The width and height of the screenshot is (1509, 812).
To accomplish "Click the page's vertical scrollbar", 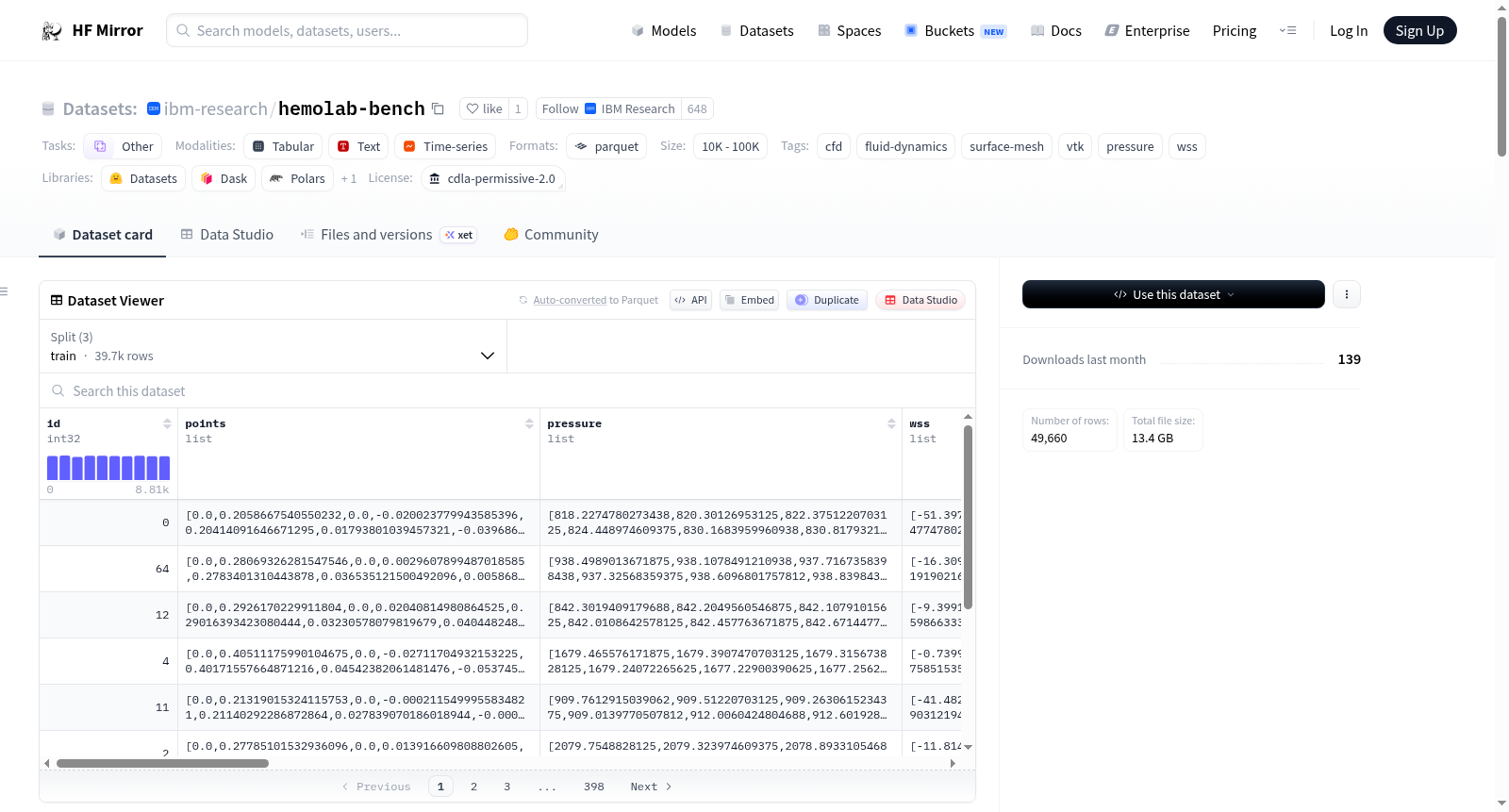I will click(x=1501, y=86).
